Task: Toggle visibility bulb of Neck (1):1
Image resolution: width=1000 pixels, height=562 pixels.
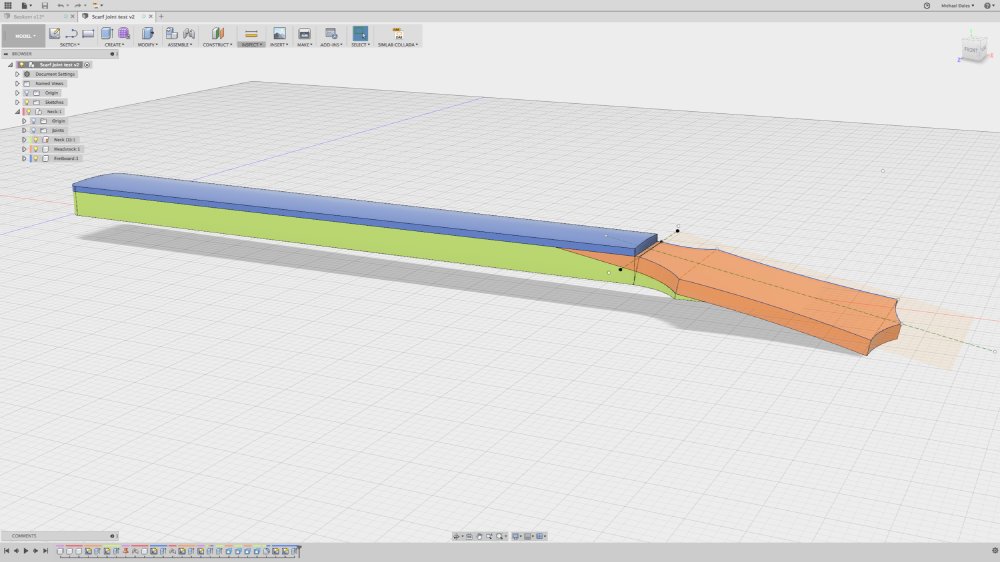Action: click(x=36, y=140)
